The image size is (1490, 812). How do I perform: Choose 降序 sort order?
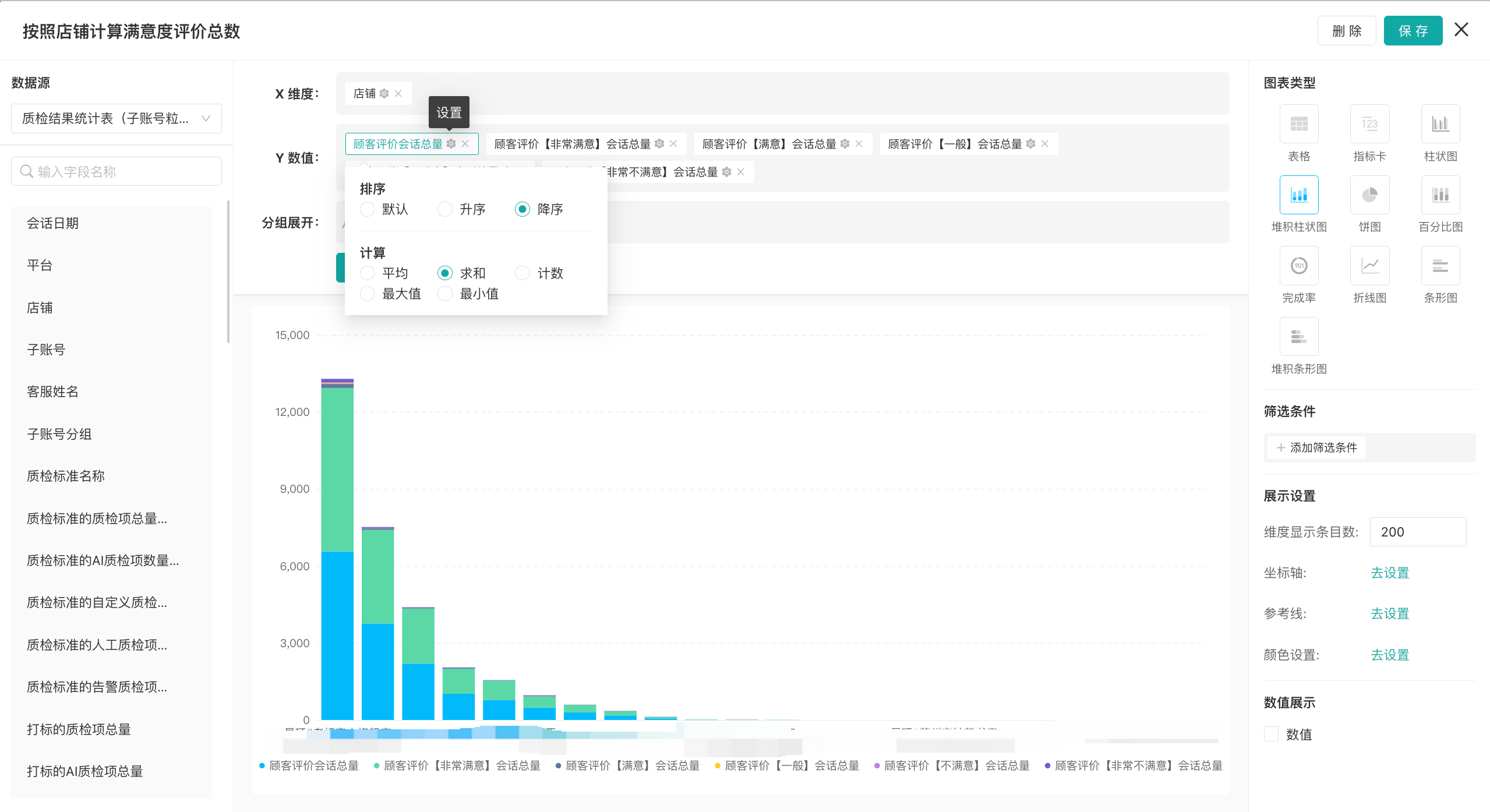522,209
